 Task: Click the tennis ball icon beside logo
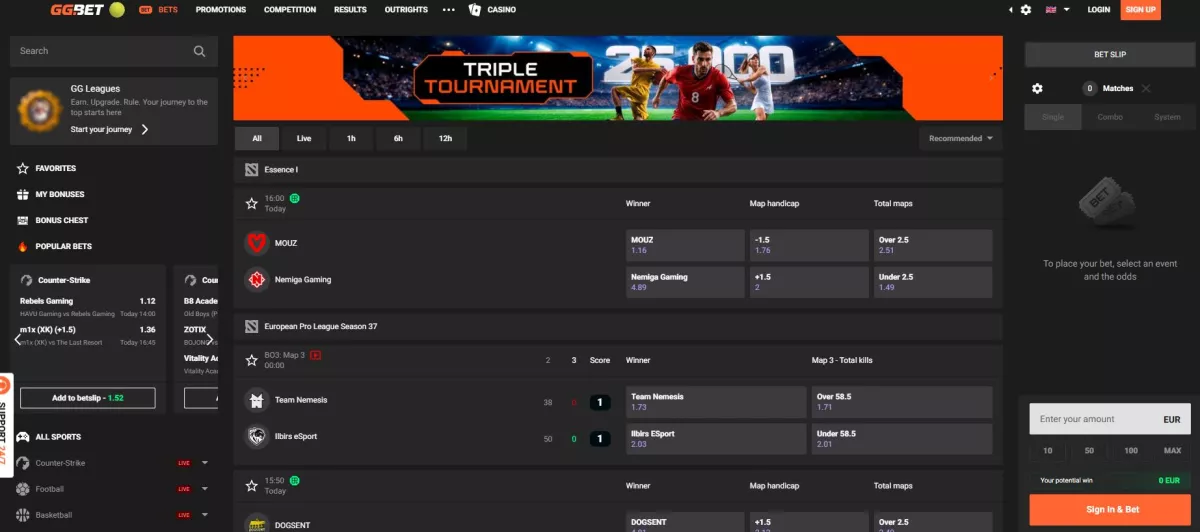(x=117, y=10)
